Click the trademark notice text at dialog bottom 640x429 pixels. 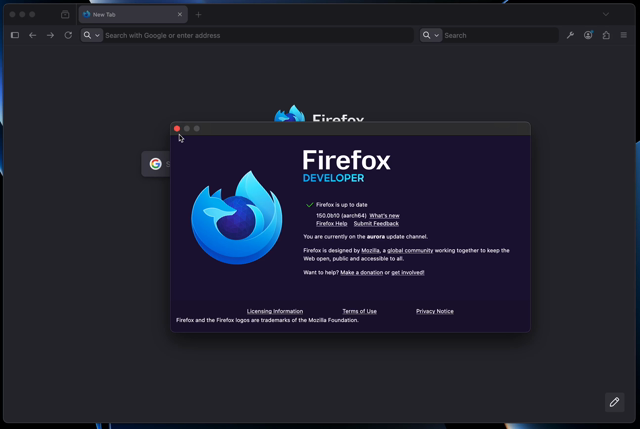[x=267, y=320]
